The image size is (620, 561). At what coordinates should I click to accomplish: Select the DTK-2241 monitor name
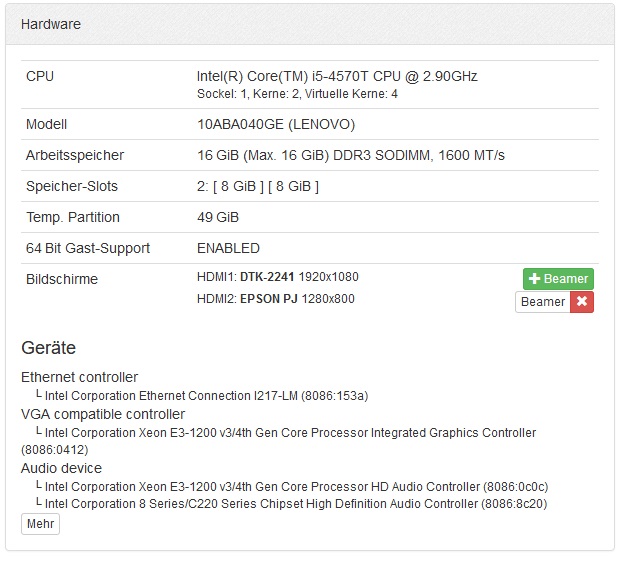point(265,277)
